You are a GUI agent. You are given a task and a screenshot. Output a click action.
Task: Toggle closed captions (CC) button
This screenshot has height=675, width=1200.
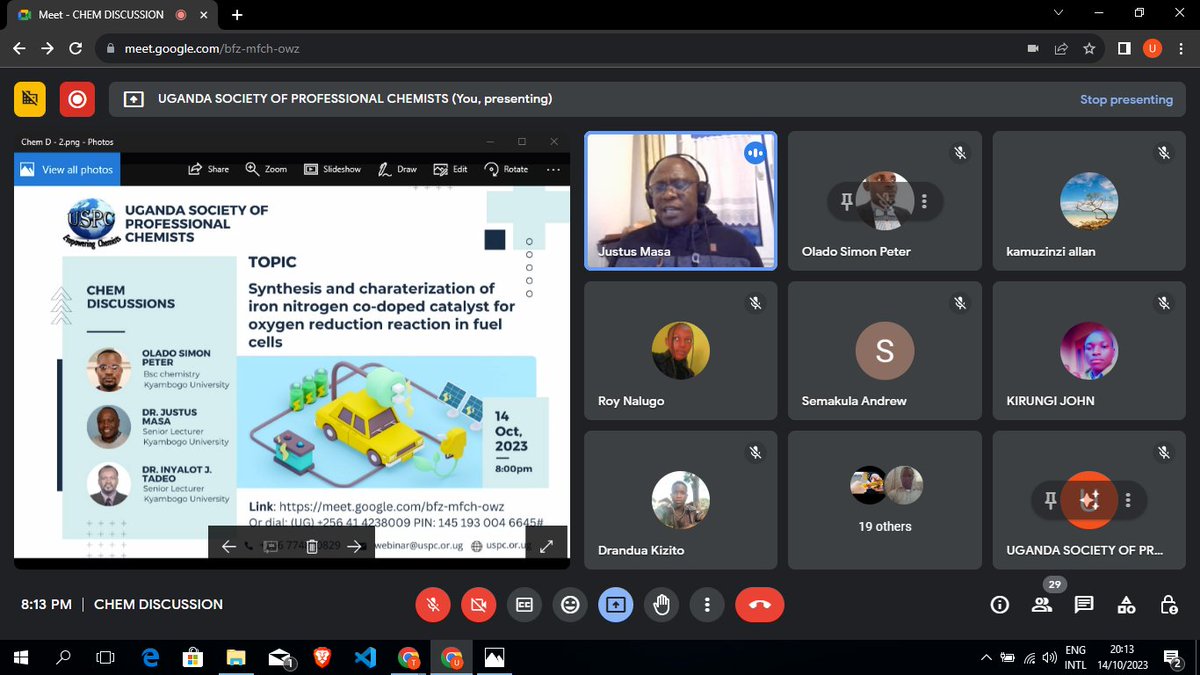[x=524, y=604]
